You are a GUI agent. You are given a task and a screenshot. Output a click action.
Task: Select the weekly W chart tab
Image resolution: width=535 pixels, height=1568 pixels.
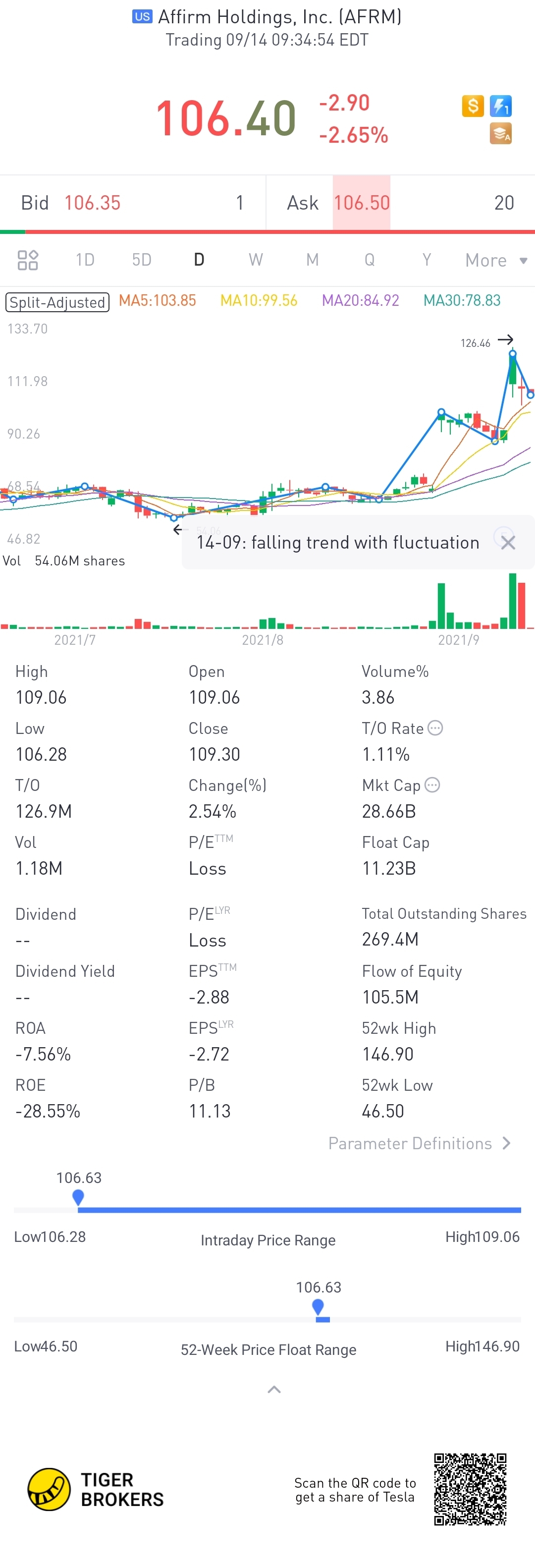click(256, 260)
